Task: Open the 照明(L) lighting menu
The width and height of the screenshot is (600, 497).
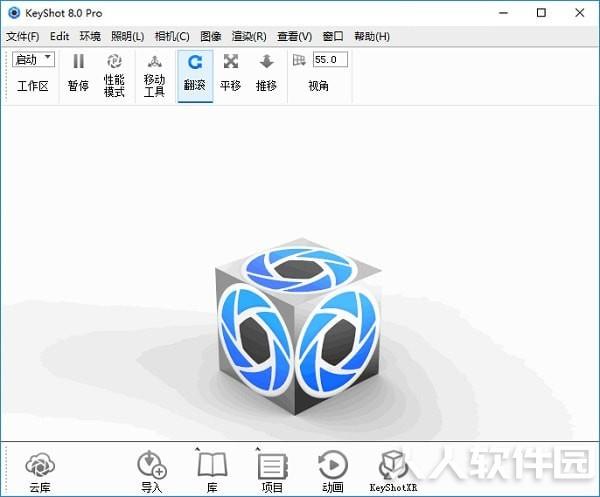Action: (x=127, y=36)
